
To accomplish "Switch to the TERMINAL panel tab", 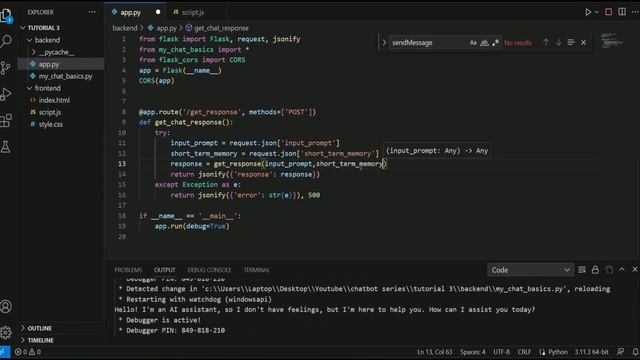I will tap(256, 270).
